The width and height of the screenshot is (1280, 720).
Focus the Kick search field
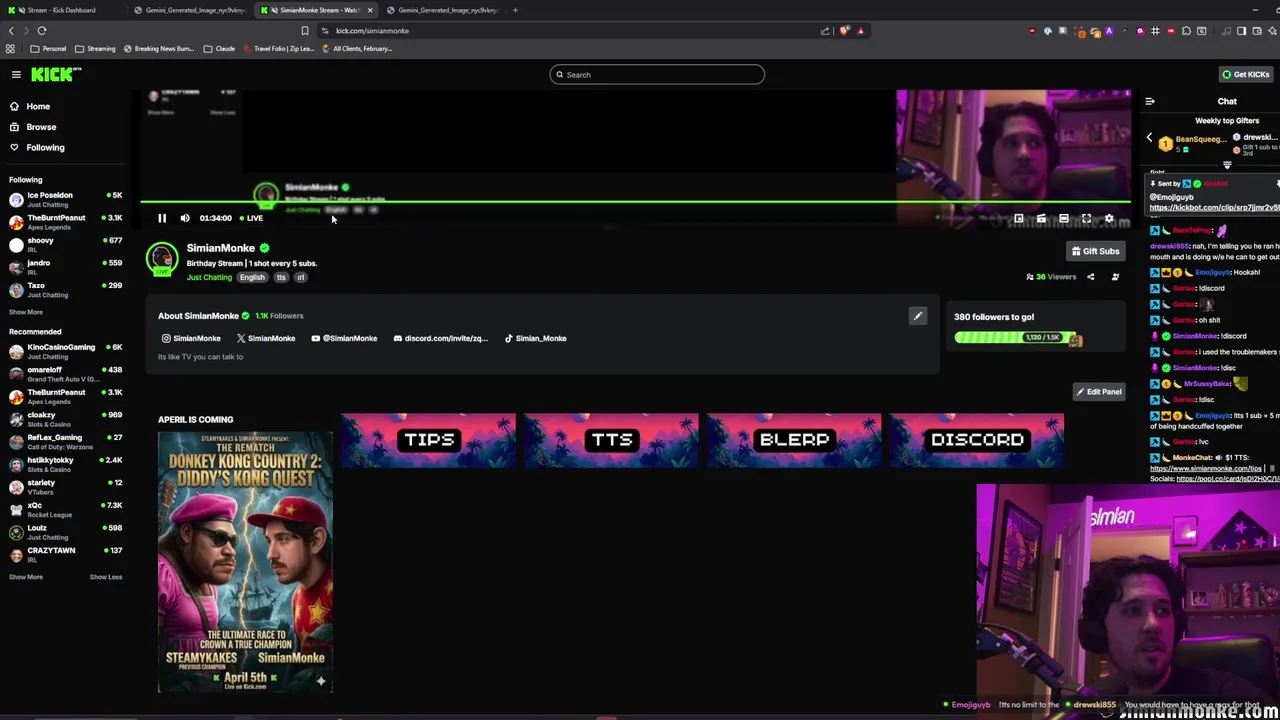[657, 74]
